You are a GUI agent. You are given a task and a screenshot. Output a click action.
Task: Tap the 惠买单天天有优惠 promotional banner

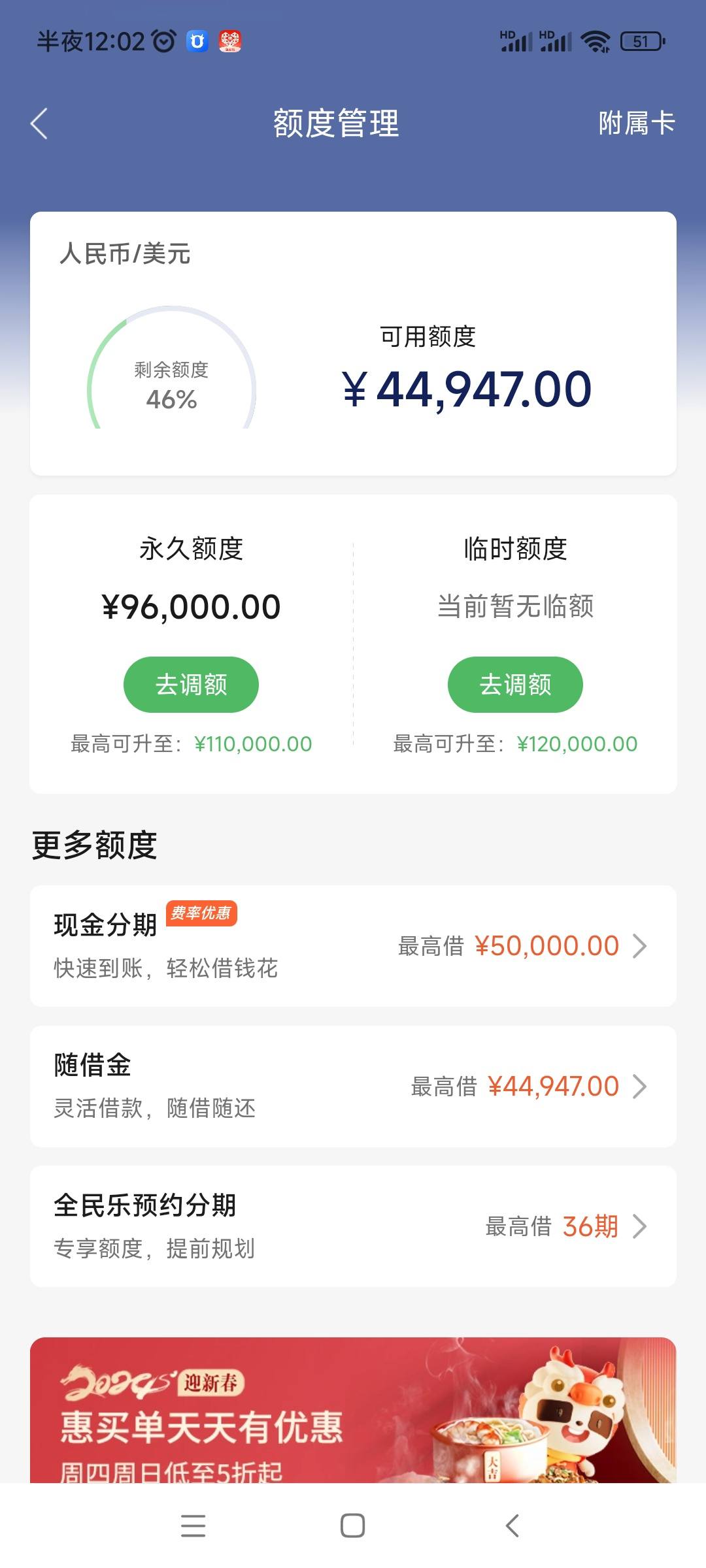353,1410
